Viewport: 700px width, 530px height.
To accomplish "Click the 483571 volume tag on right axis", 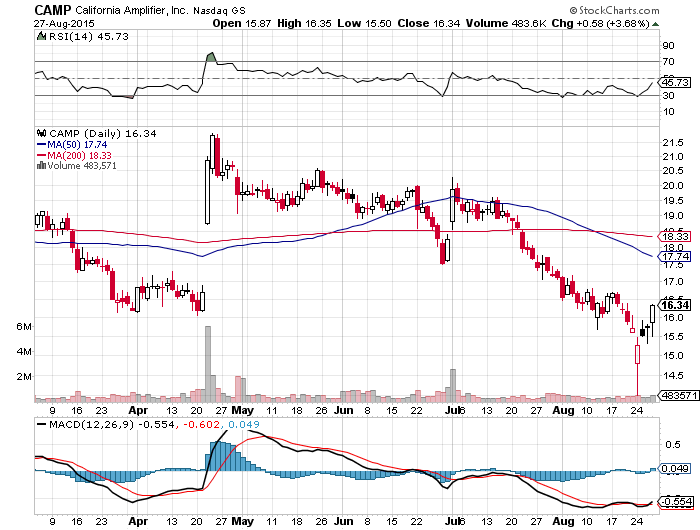I will (x=679, y=396).
